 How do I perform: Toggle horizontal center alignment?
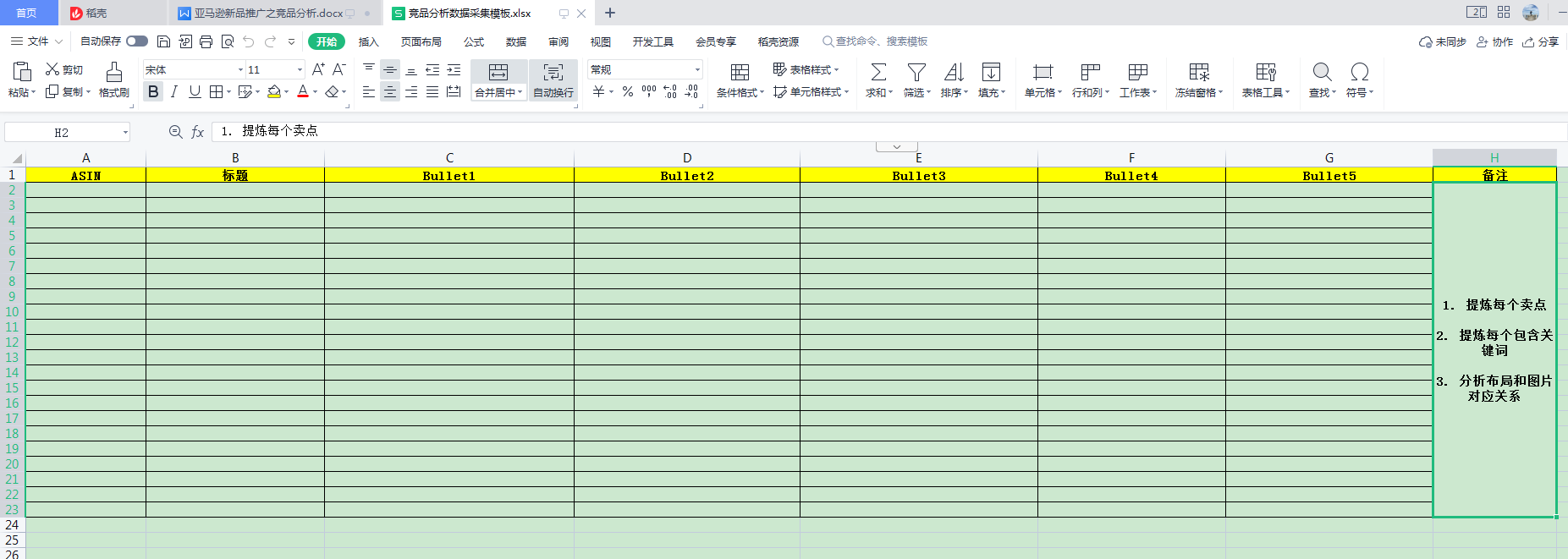coord(390,91)
